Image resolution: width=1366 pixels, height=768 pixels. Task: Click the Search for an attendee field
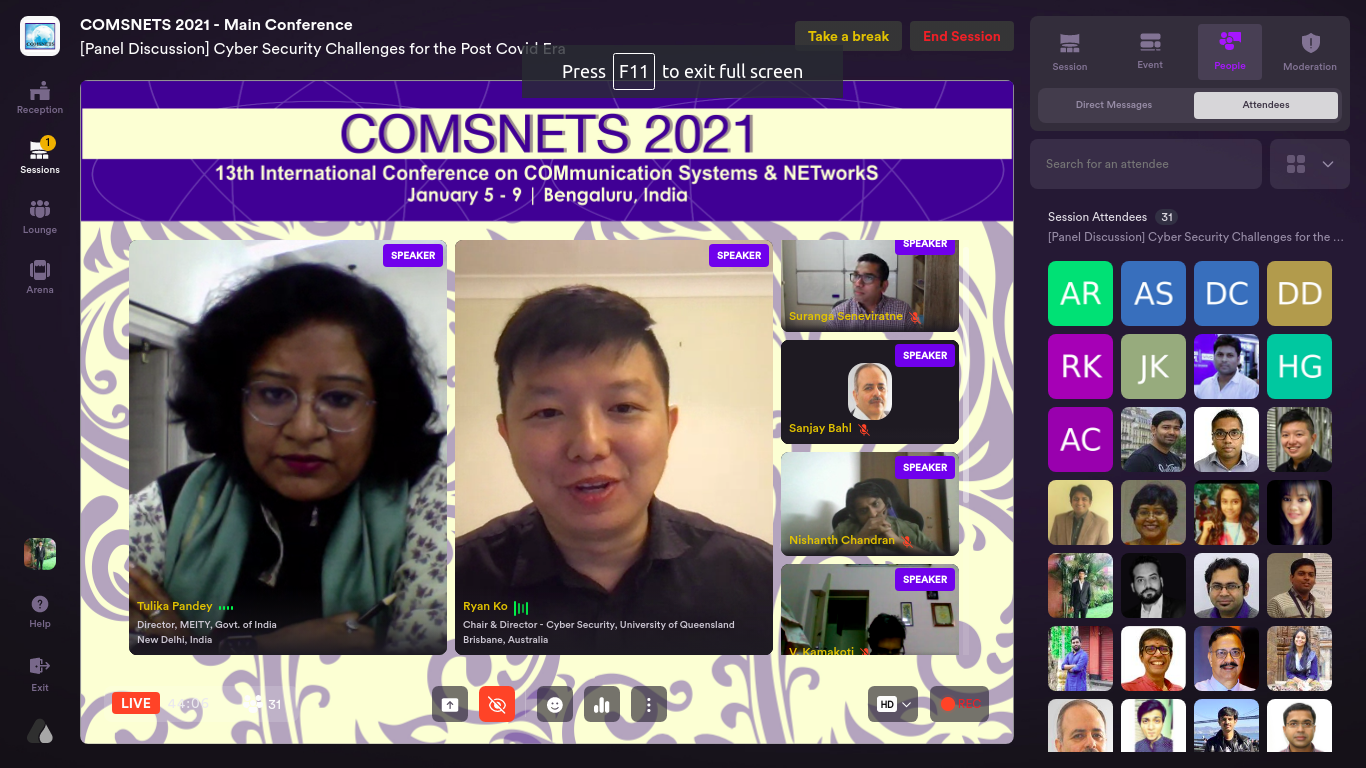click(x=1145, y=164)
